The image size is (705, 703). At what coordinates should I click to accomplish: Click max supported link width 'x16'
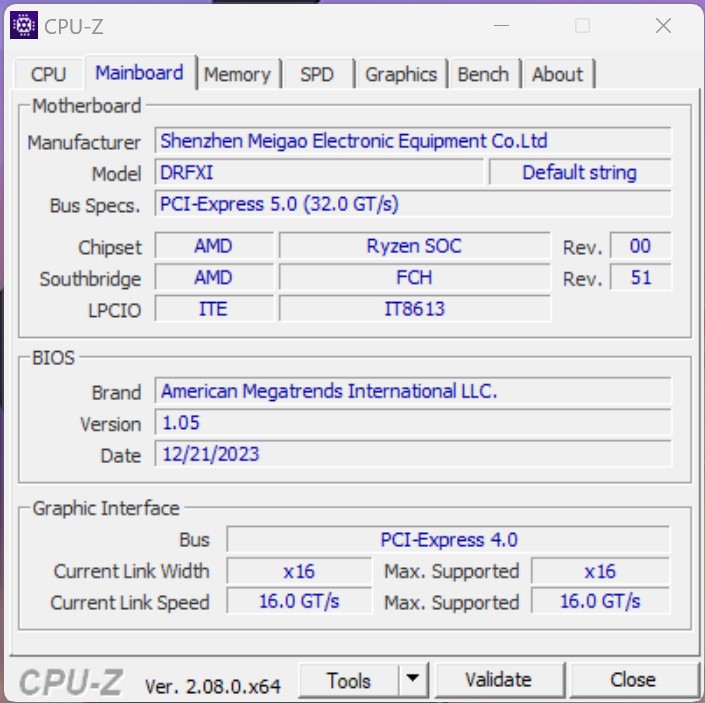tap(600, 571)
